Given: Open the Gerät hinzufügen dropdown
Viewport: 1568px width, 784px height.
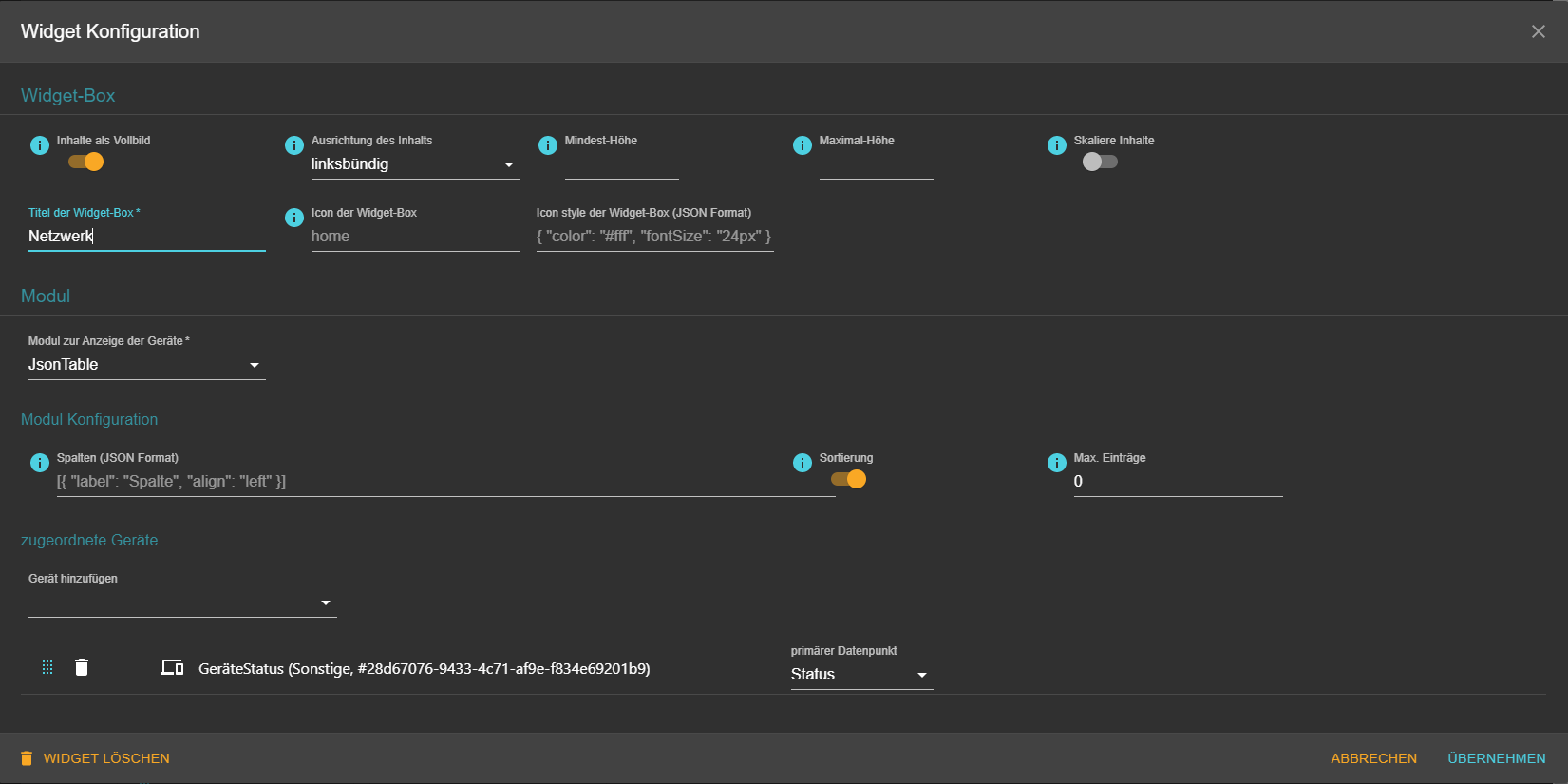Looking at the screenshot, I should [182, 602].
